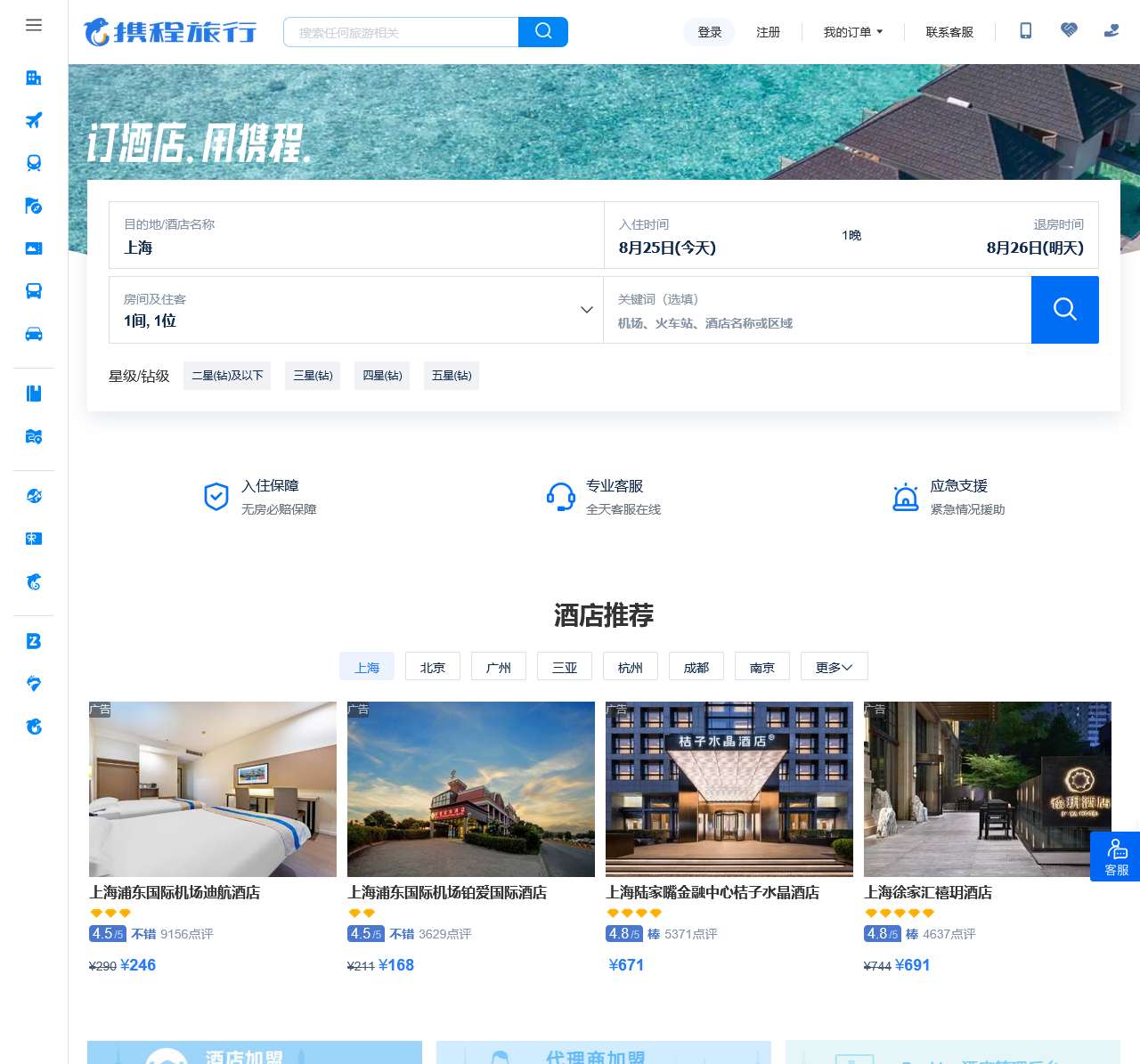The image size is (1140, 1064).
Task: Switch to the 北京 hotel recommendations tab
Action: pos(433,666)
